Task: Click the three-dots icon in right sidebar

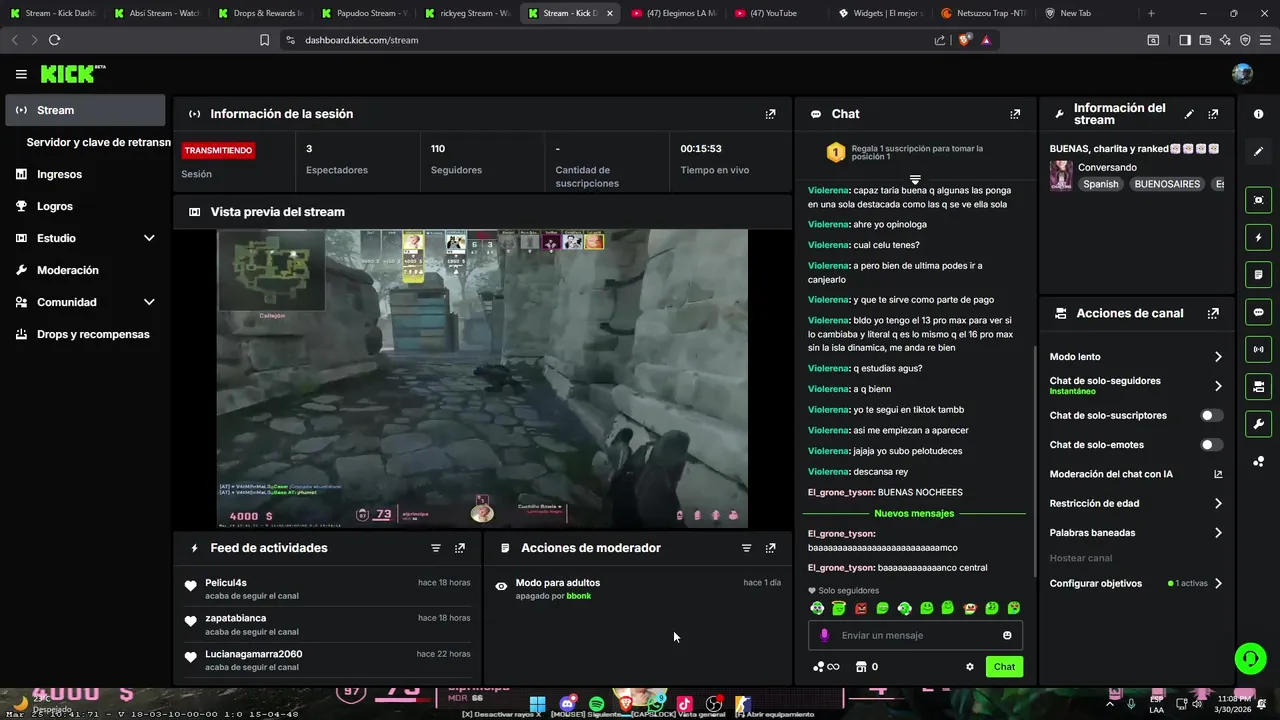Action: coord(1258,461)
